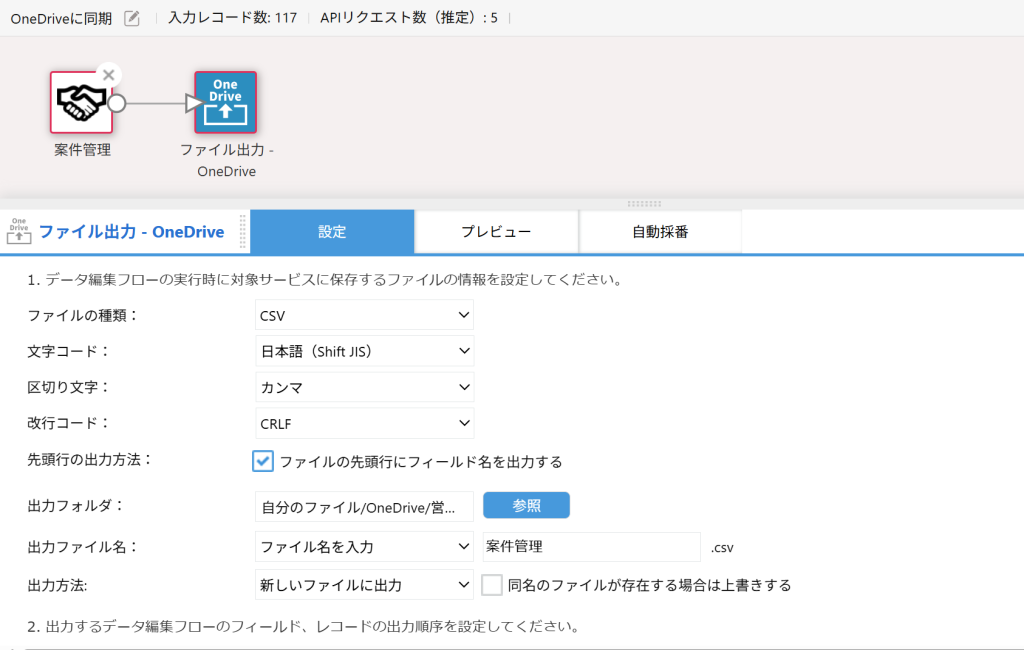This screenshot has width=1024, height=650.
Task: Open the 新しいファイルに出力 dropdown
Action: 364,585
